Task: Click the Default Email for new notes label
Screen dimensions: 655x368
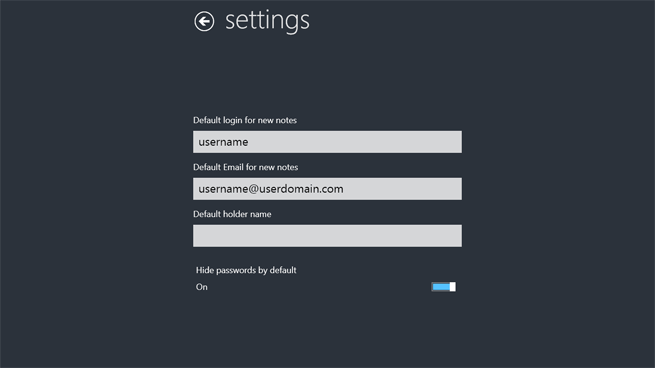Action: click(246, 167)
